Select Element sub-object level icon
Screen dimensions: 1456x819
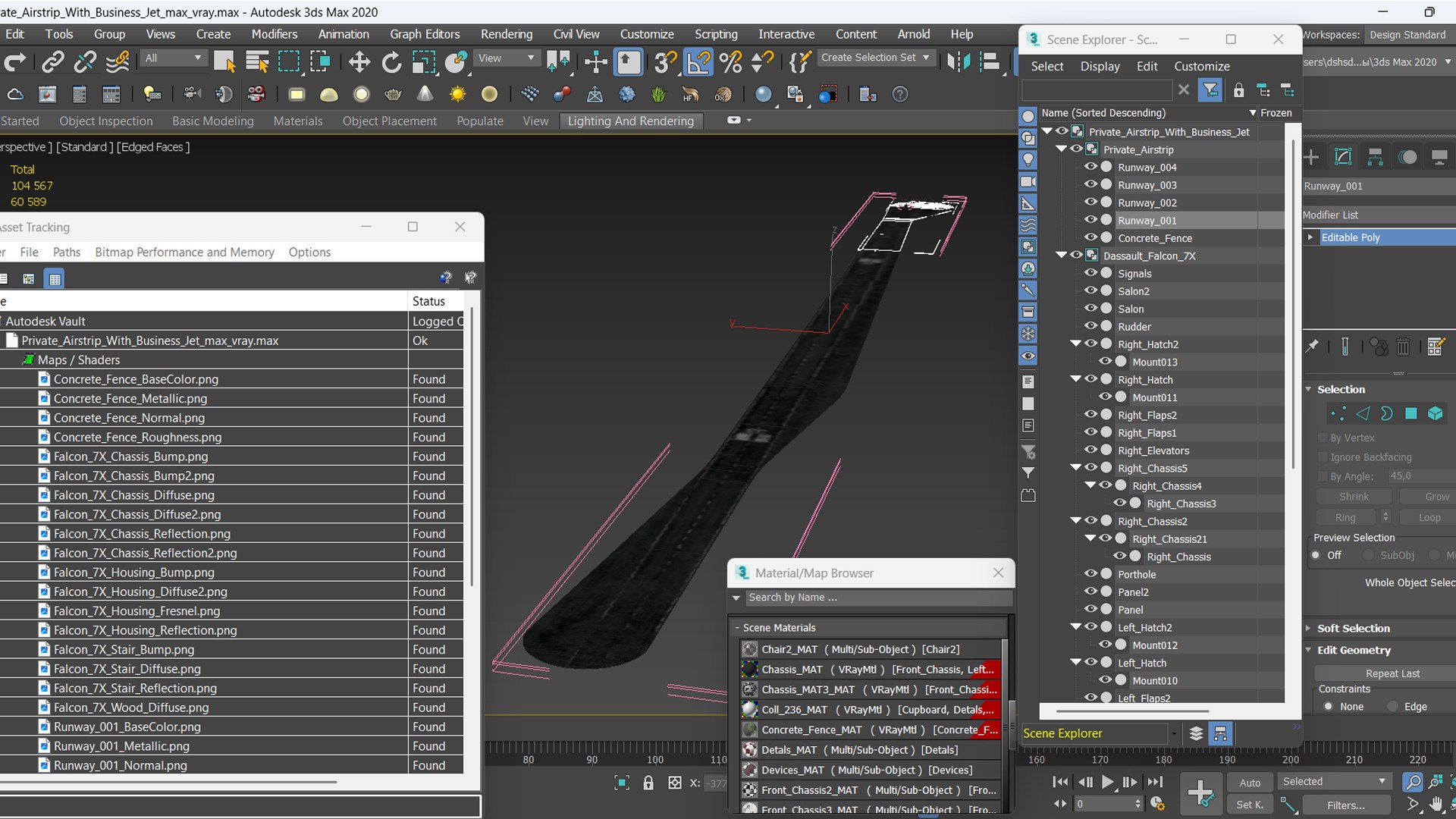click(x=1435, y=413)
